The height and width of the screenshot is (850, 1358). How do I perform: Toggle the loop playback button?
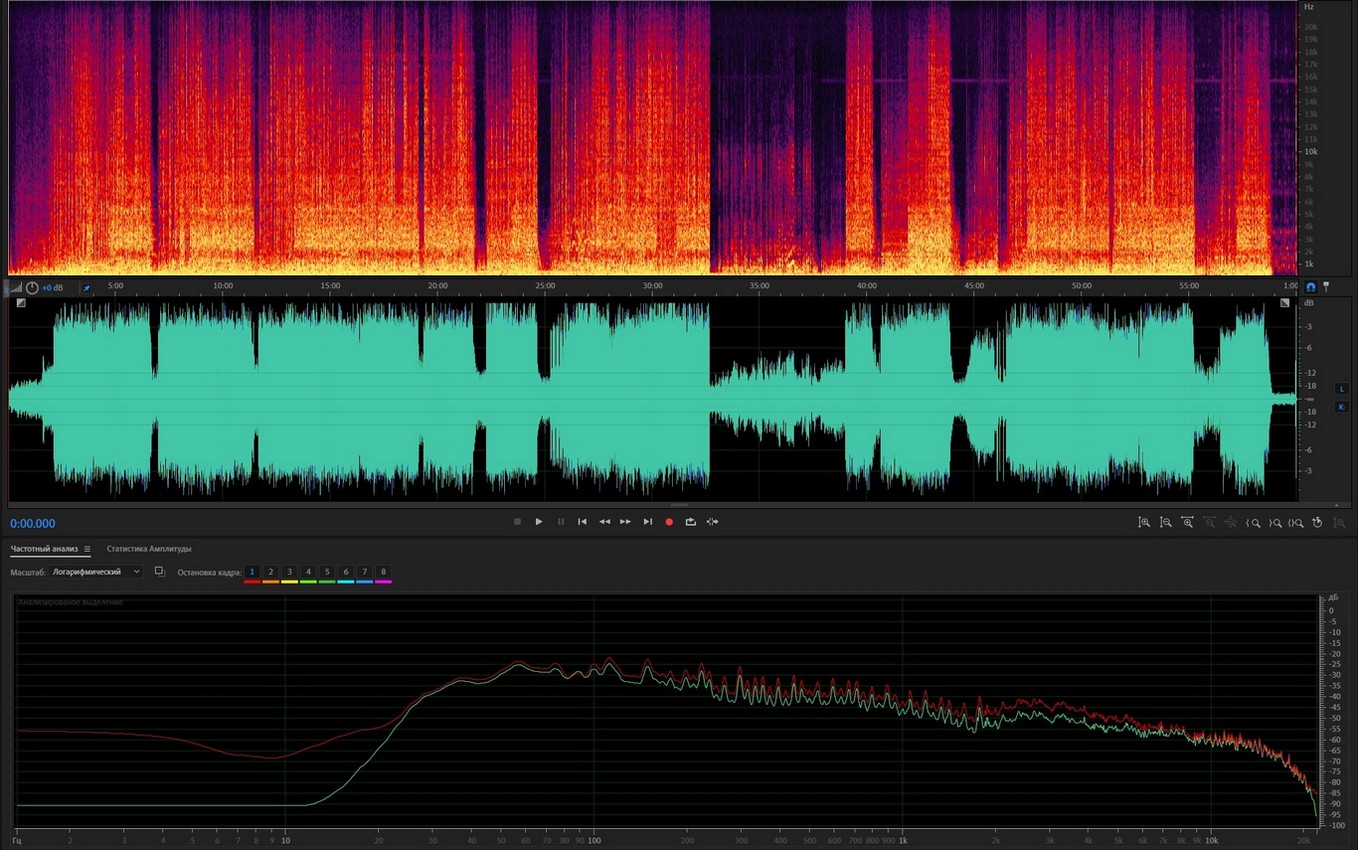[690, 522]
